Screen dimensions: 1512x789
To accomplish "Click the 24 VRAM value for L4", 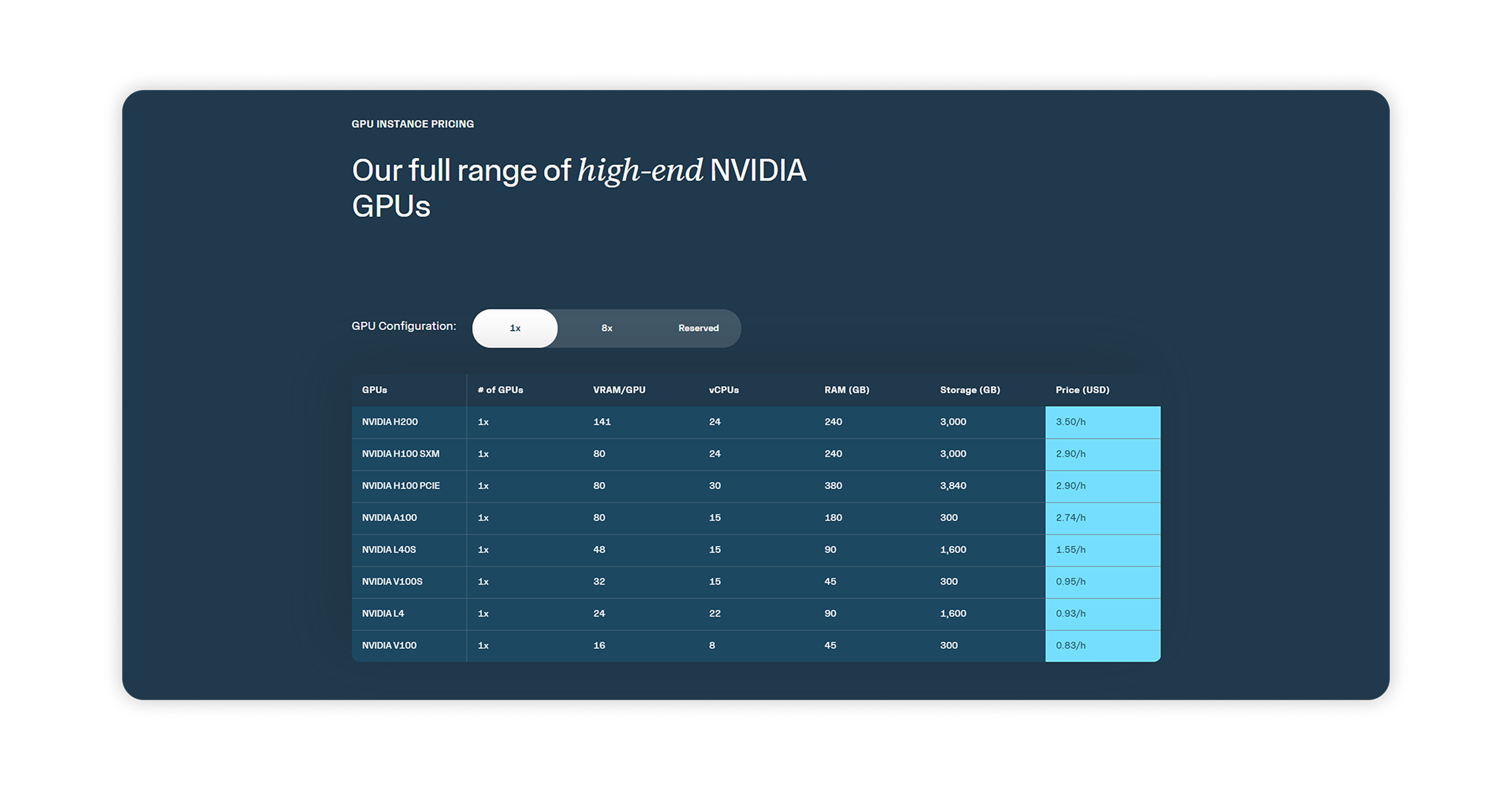I will point(598,614).
